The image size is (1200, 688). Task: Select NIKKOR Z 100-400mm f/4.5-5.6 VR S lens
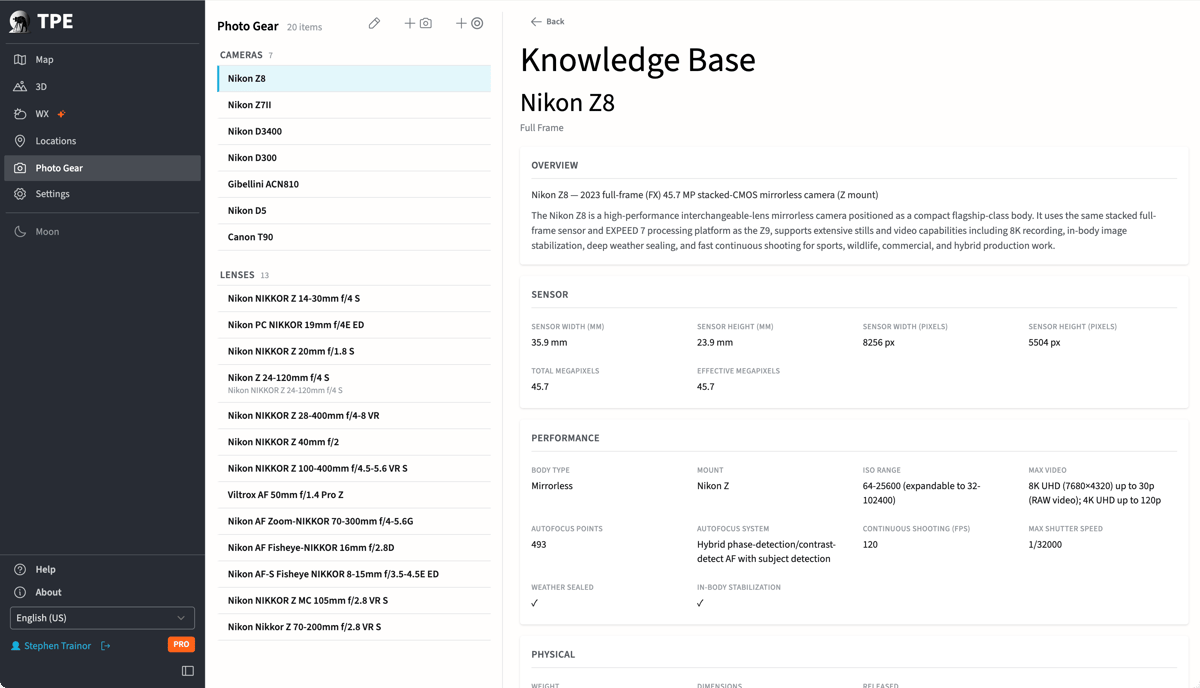(354, 468)
